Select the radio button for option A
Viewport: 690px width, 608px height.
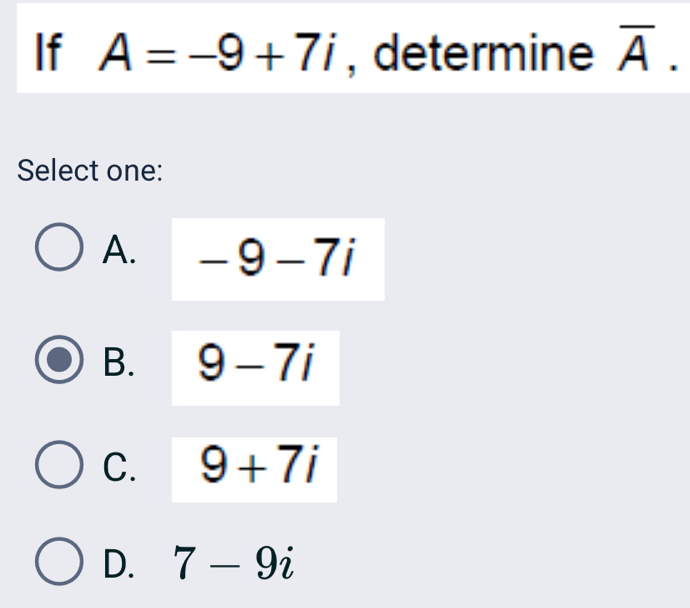tap(60, 251)
